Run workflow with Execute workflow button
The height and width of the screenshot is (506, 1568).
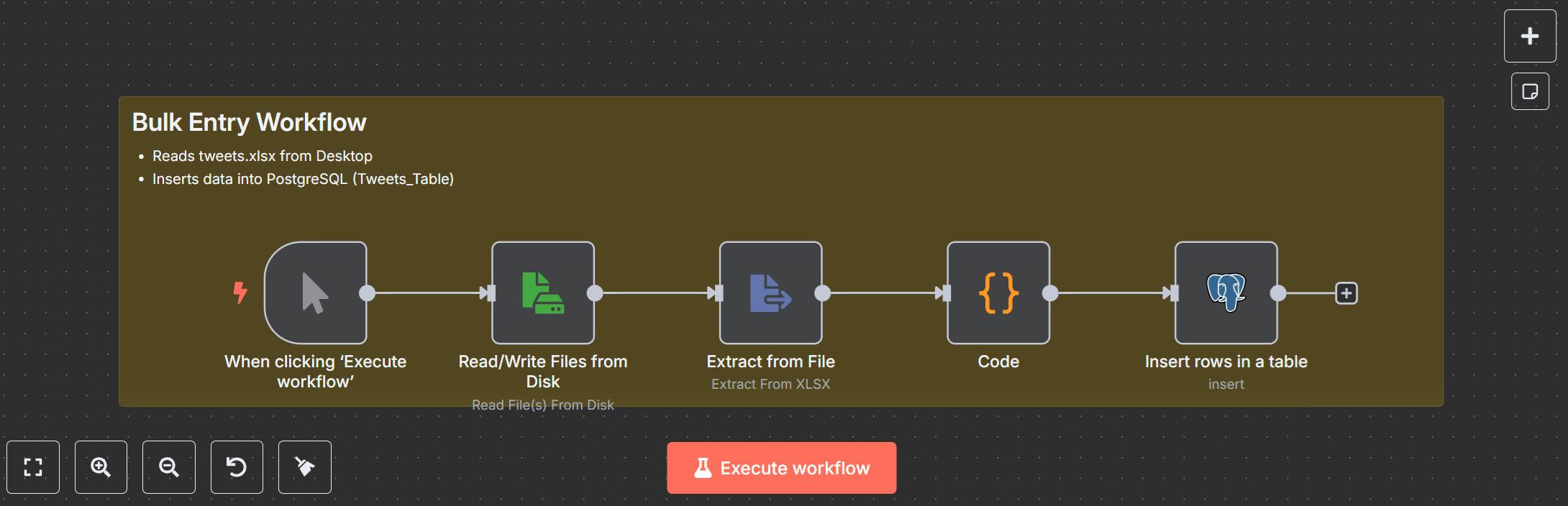pos(782,468)
